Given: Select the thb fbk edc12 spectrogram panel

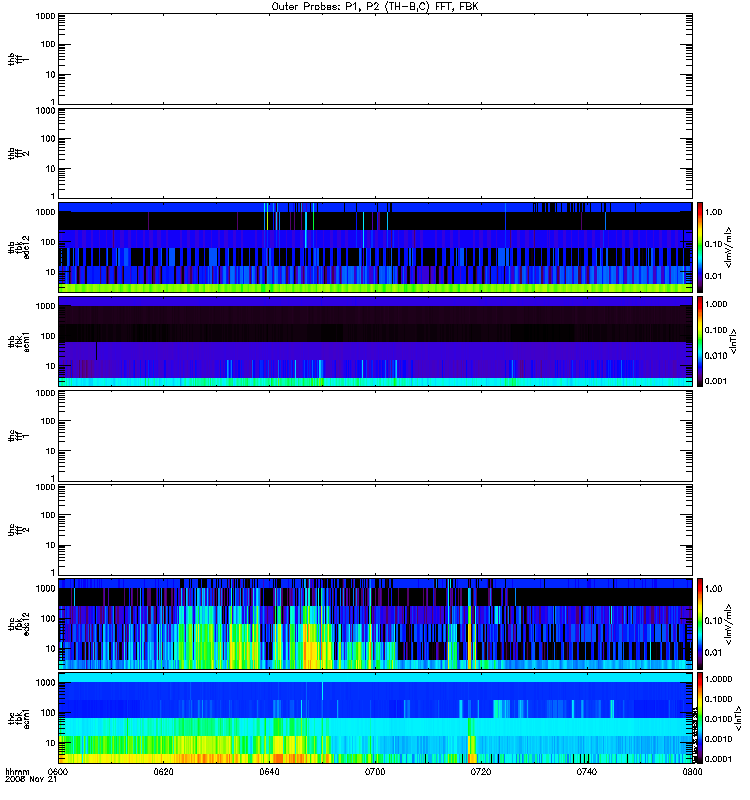Looking at the screenshot, I should click(375, 247).
